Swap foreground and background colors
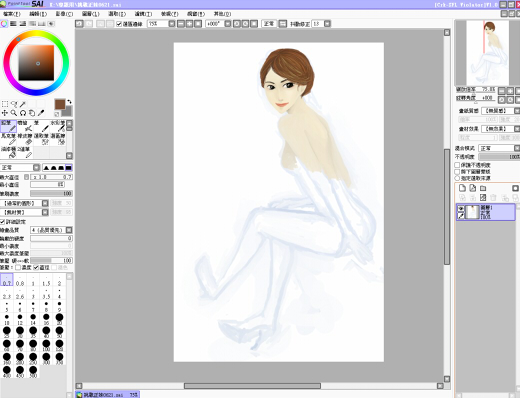The width and height of the screenshot is (520, 398). pos(69,102)
